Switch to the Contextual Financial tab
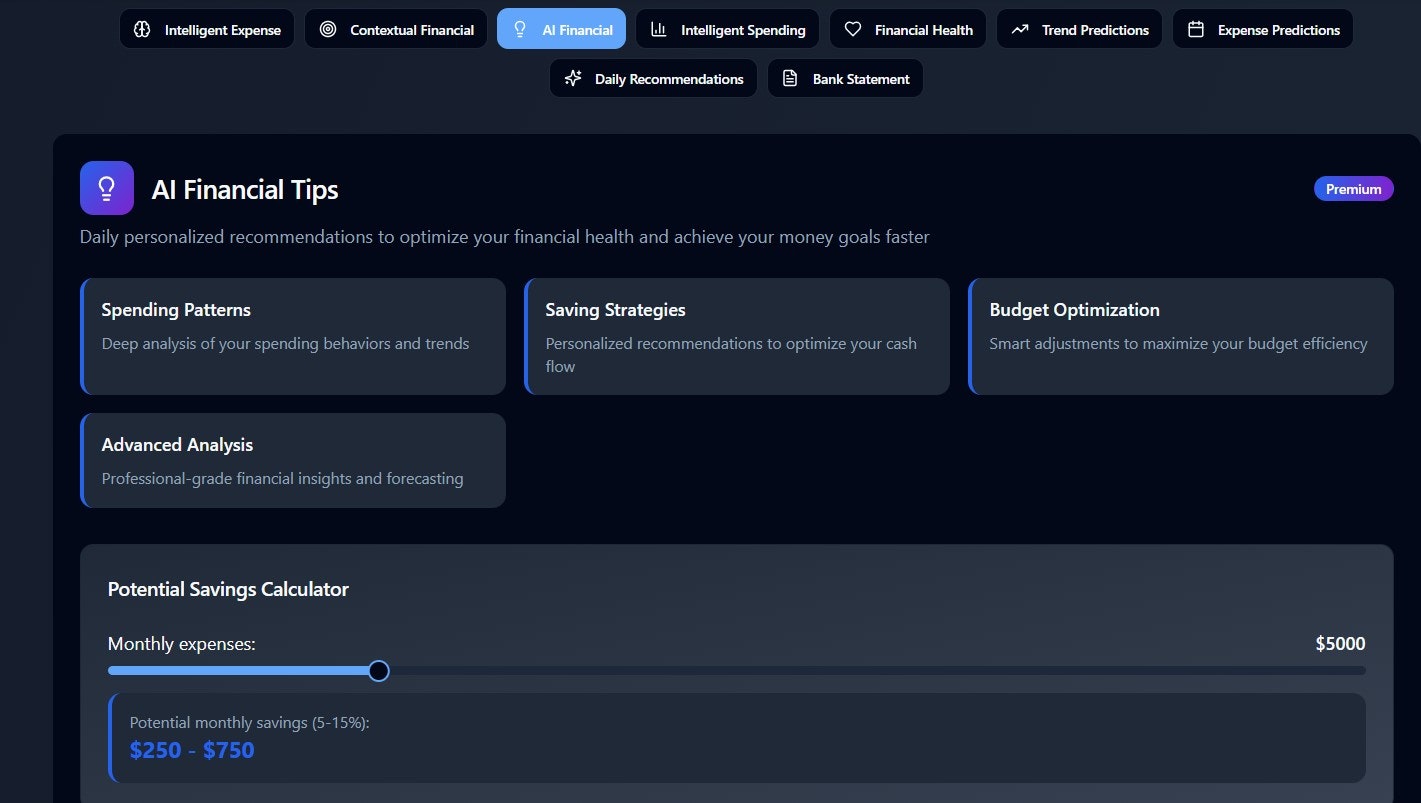 [x=396, y=29]
